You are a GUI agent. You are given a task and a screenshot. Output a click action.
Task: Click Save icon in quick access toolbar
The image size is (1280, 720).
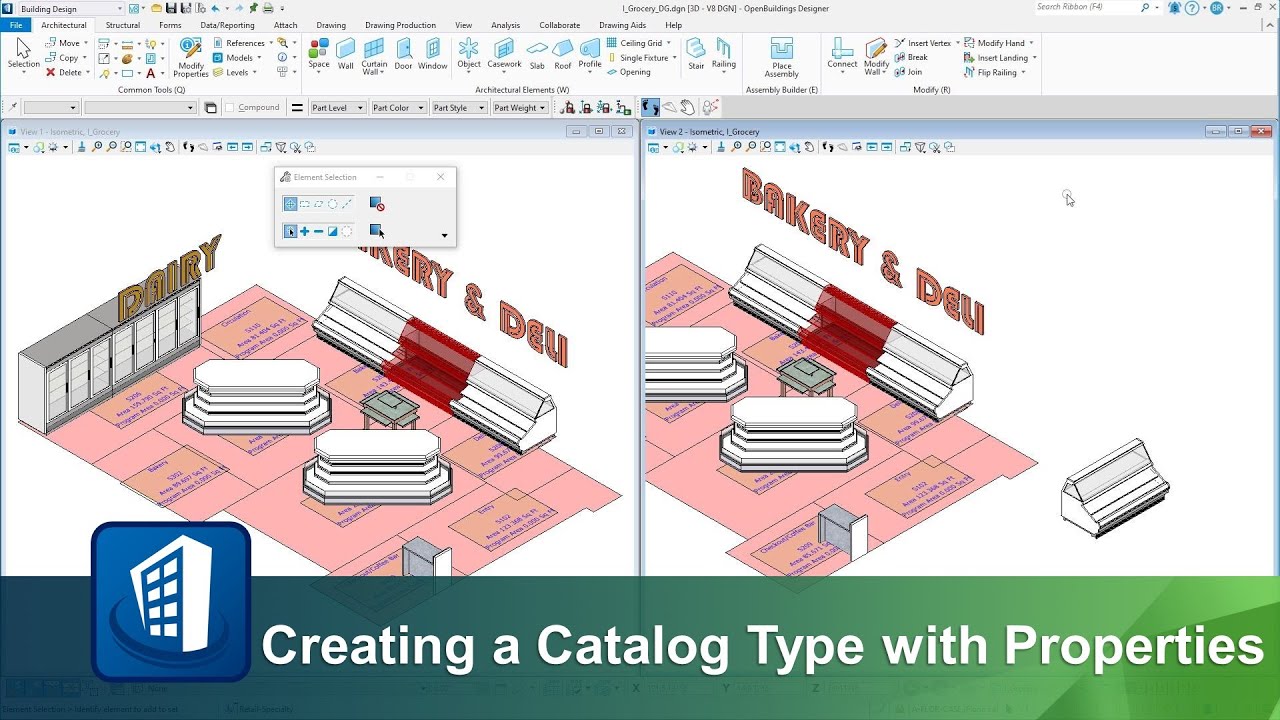pyautogui.click(x=172, y=8)
